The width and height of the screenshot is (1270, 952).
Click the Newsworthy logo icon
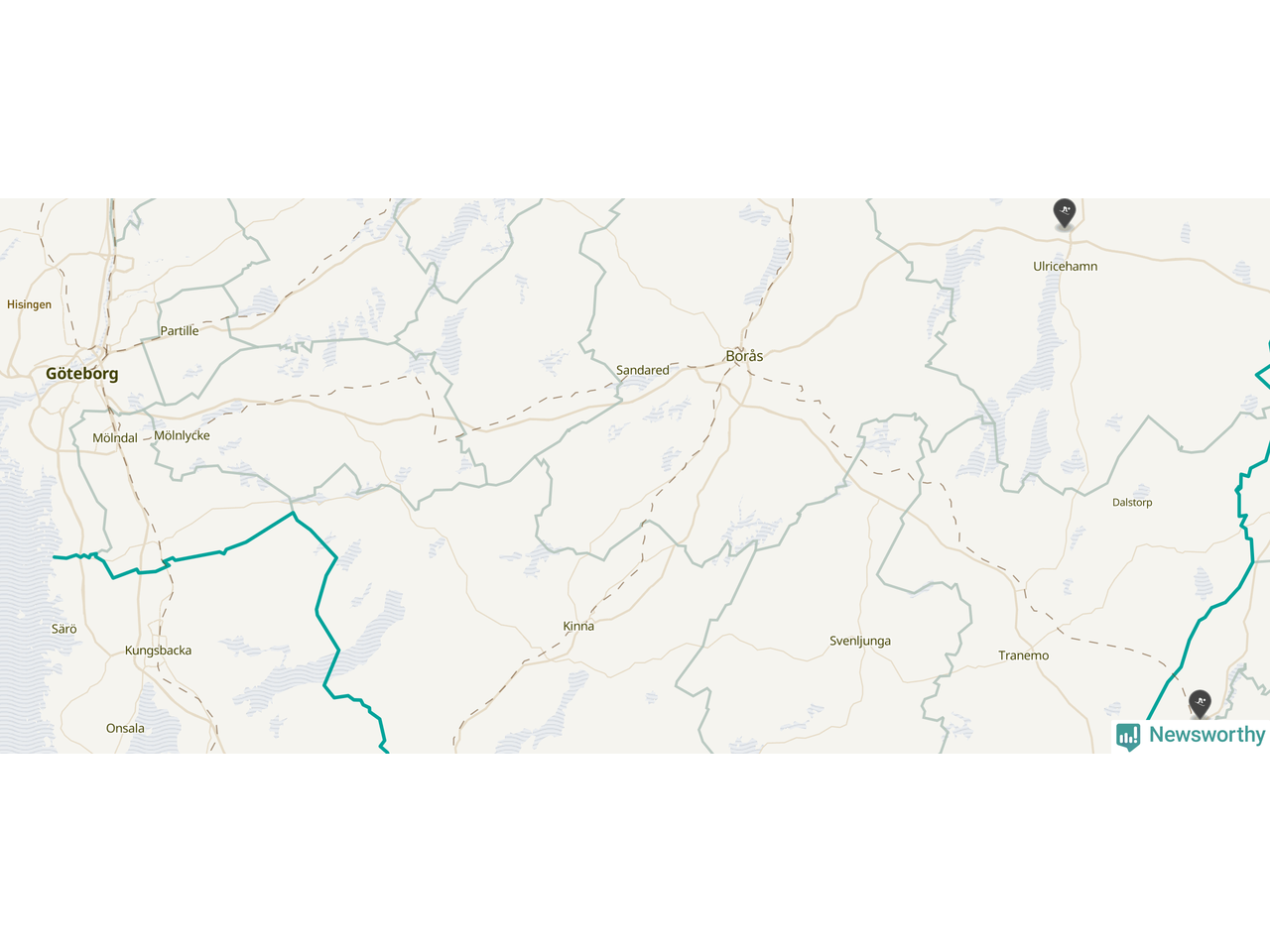tap(1128, 736)
